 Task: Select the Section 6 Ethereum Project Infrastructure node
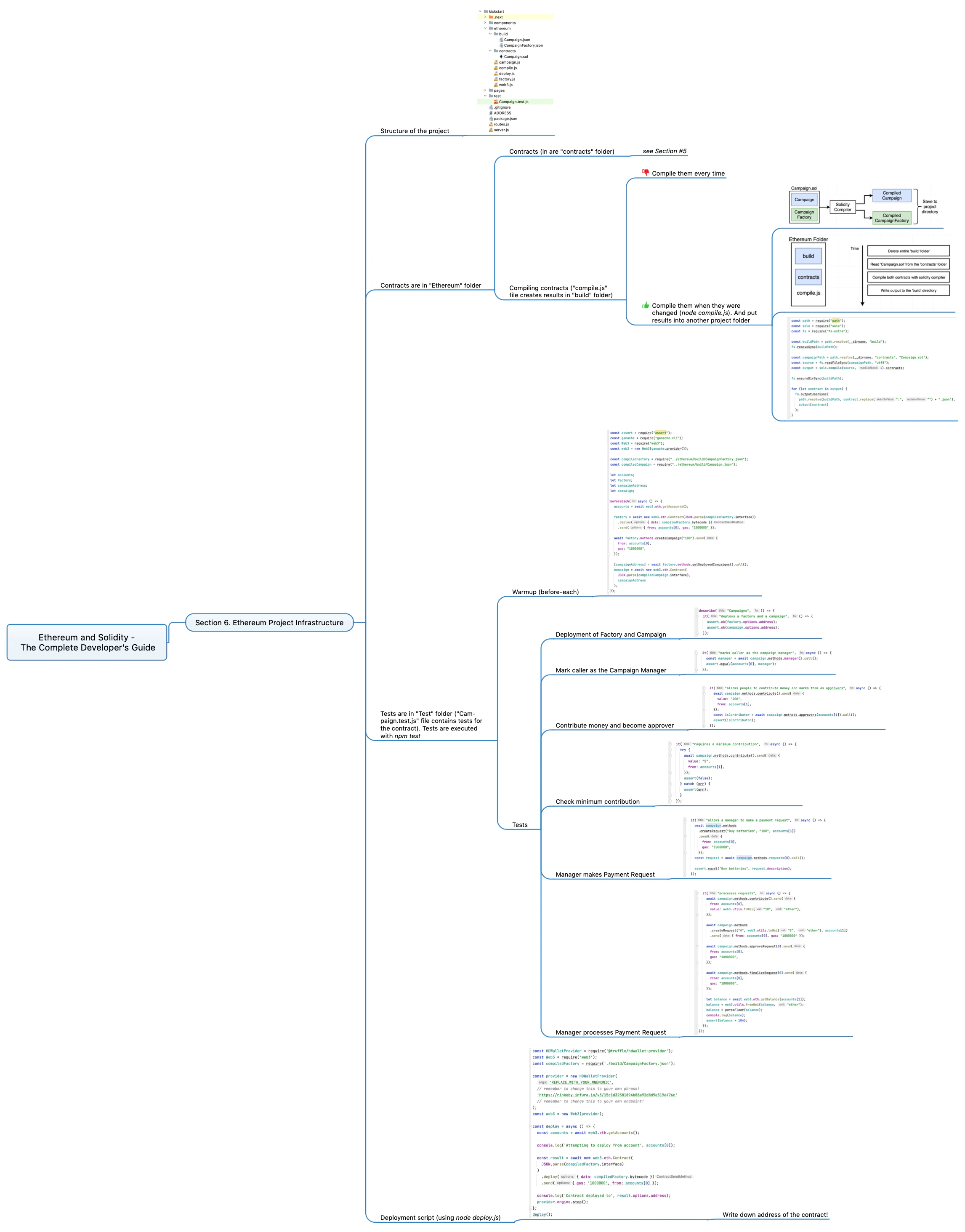(269, 622)
